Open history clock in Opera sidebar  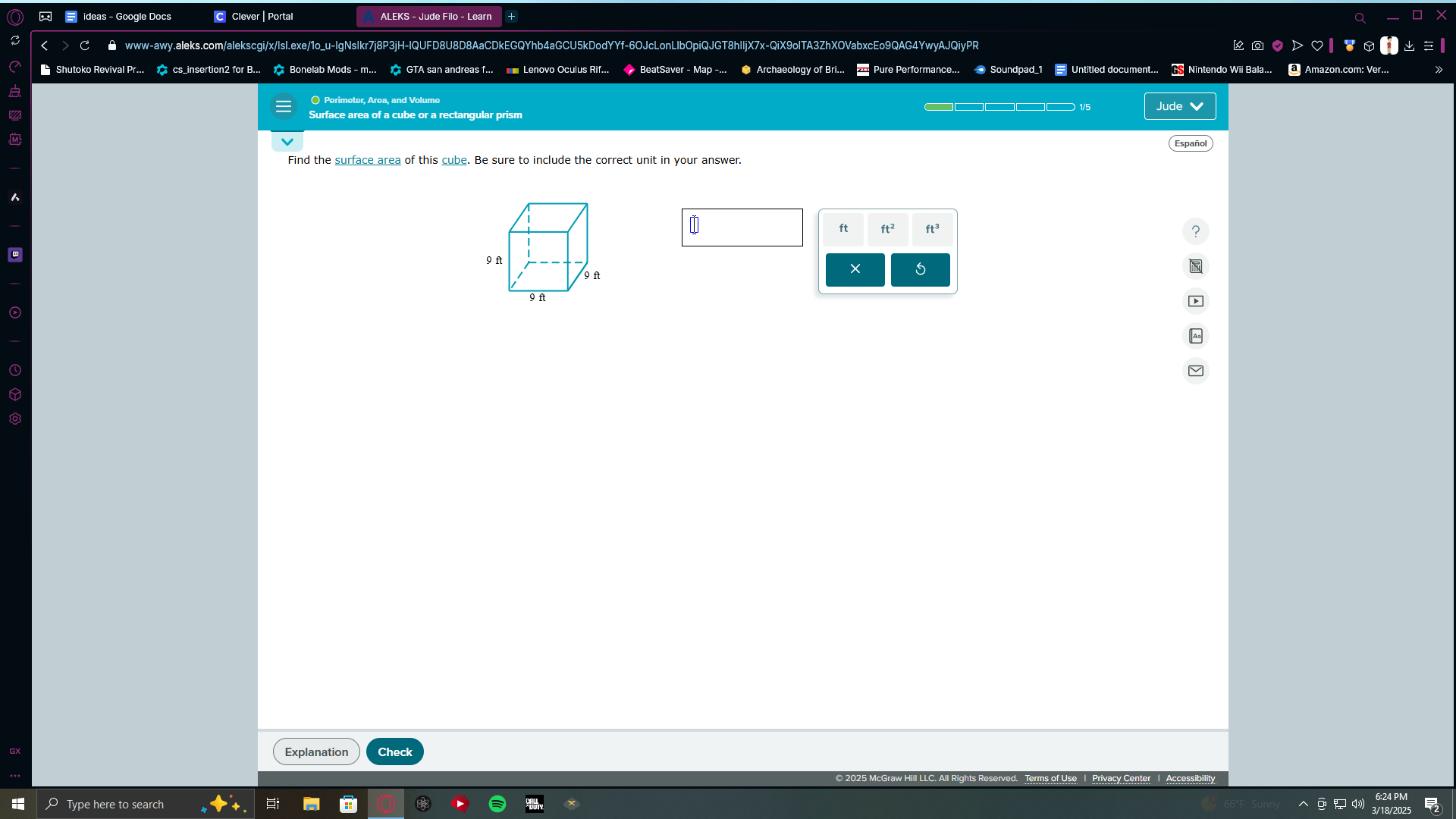[15, 370]
